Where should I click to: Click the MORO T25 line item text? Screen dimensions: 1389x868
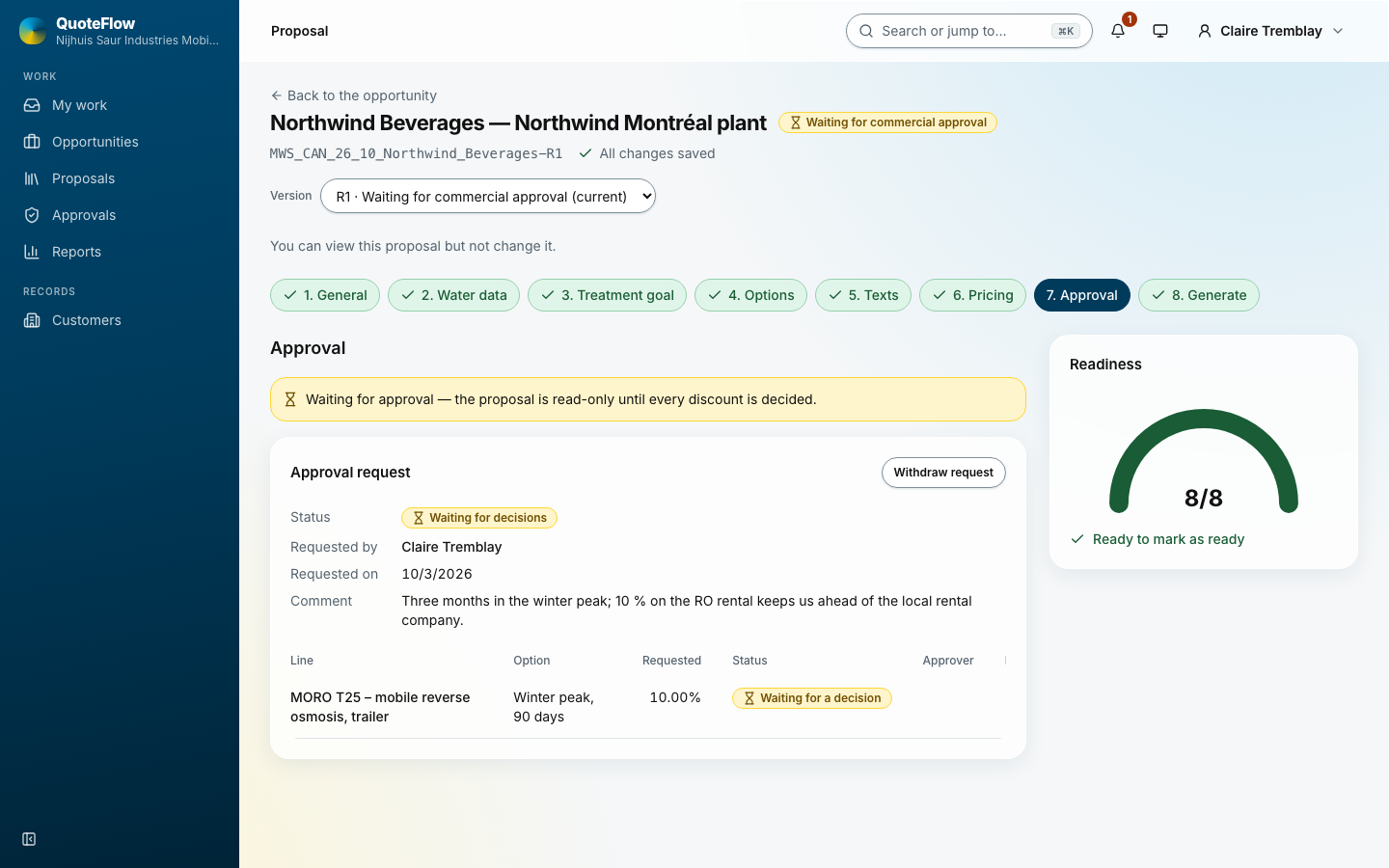pyautogui.click(x=380, y=707)
